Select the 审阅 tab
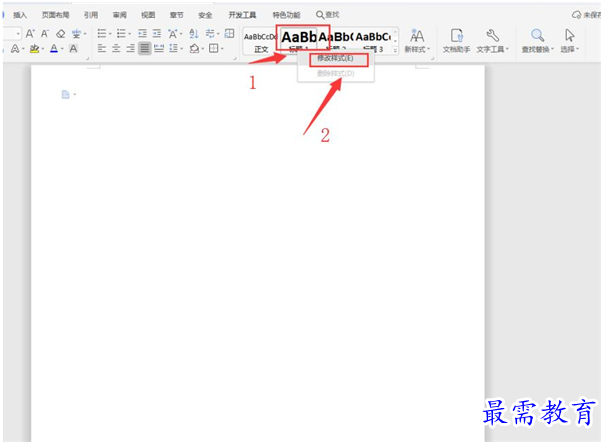 coord(119,15)
